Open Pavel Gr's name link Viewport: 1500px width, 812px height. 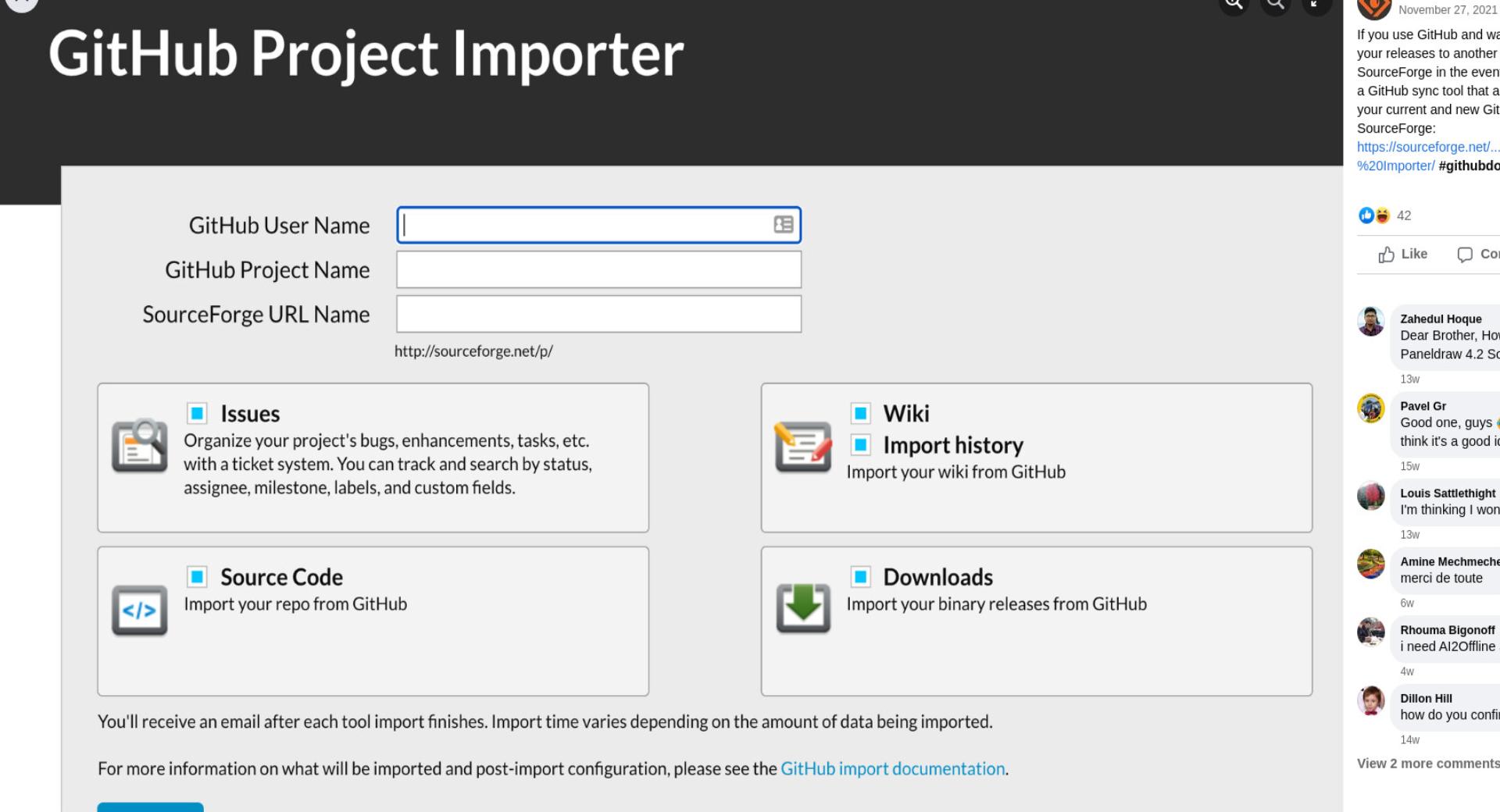(1423, 406)
